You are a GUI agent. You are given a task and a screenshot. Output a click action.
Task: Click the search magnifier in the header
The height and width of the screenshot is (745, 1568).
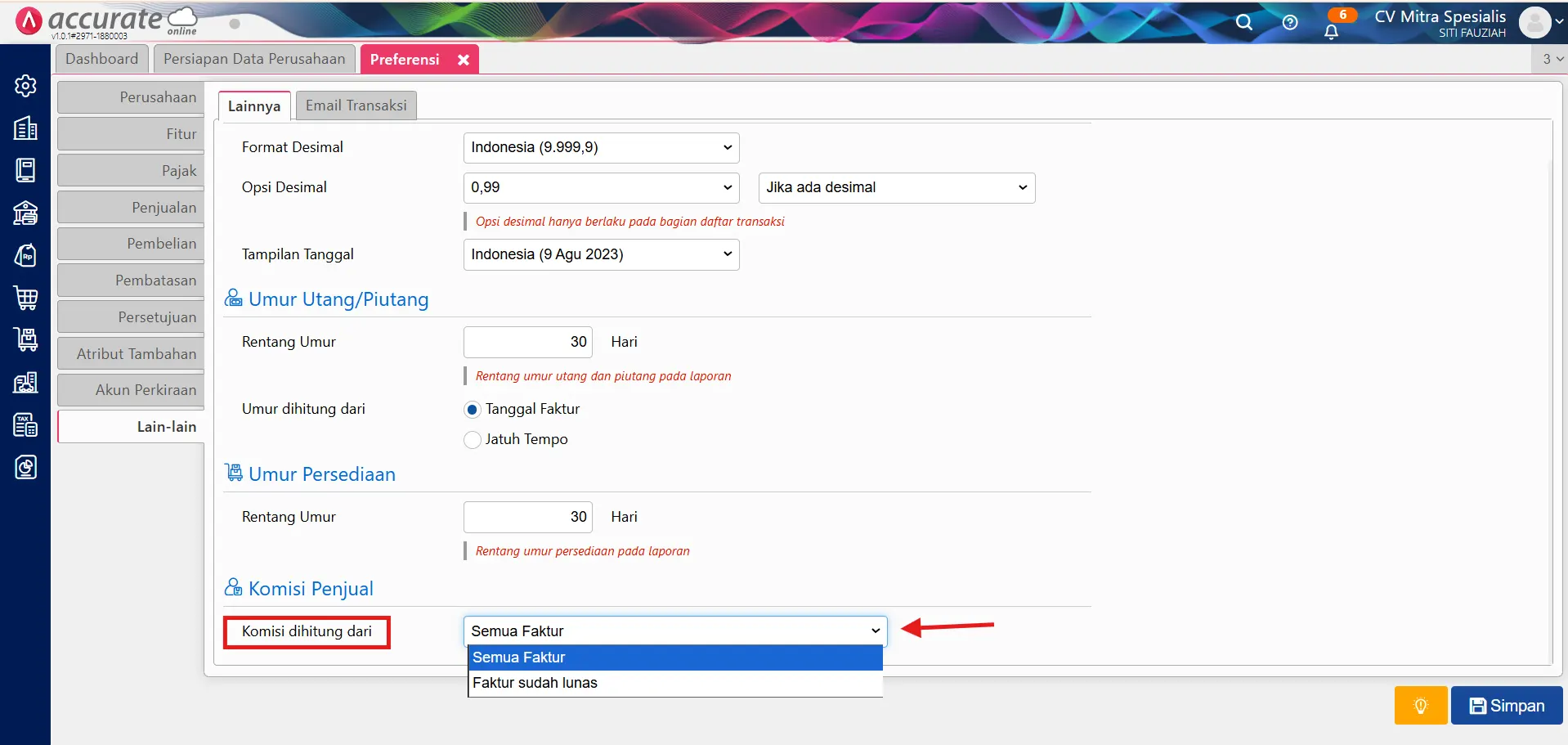[1243, 22]
